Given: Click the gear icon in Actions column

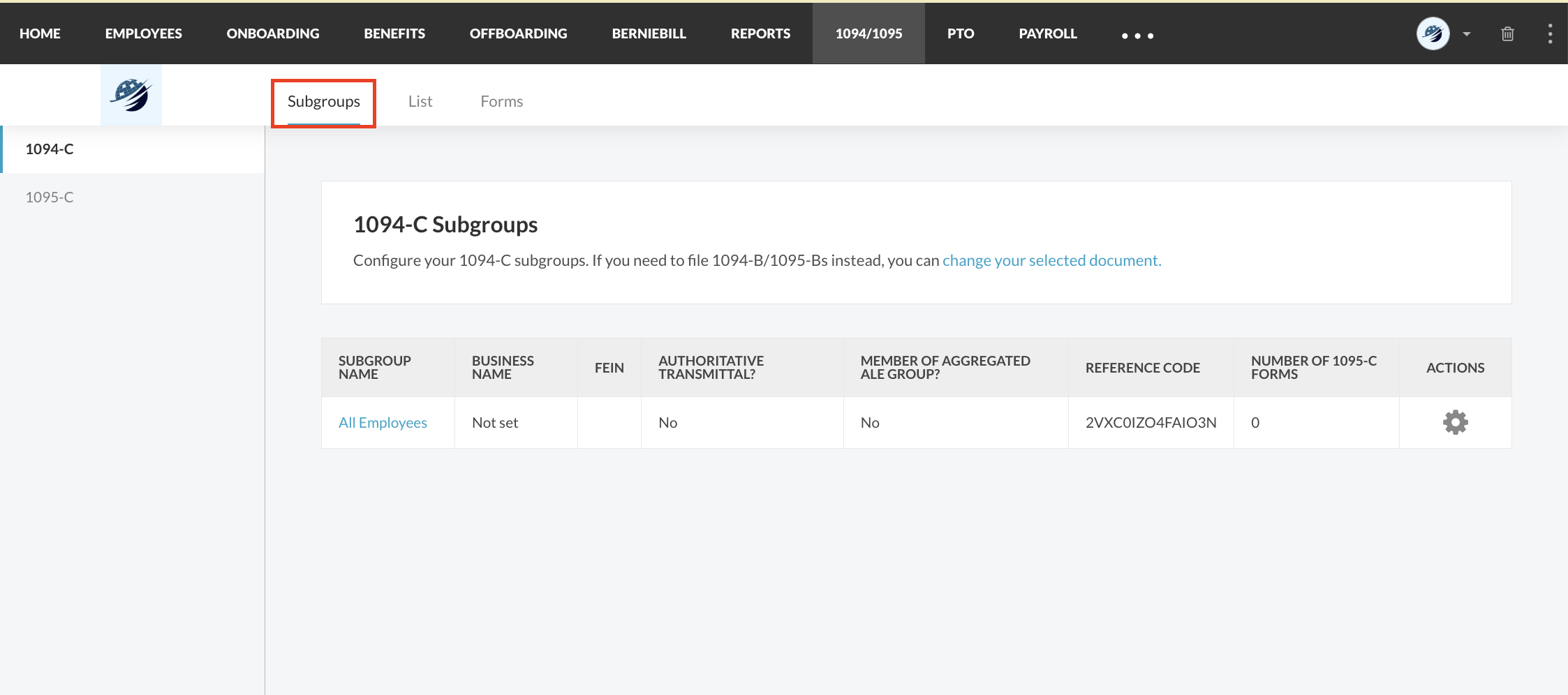Looking at the screenshot, I should tap(1455, 422).
